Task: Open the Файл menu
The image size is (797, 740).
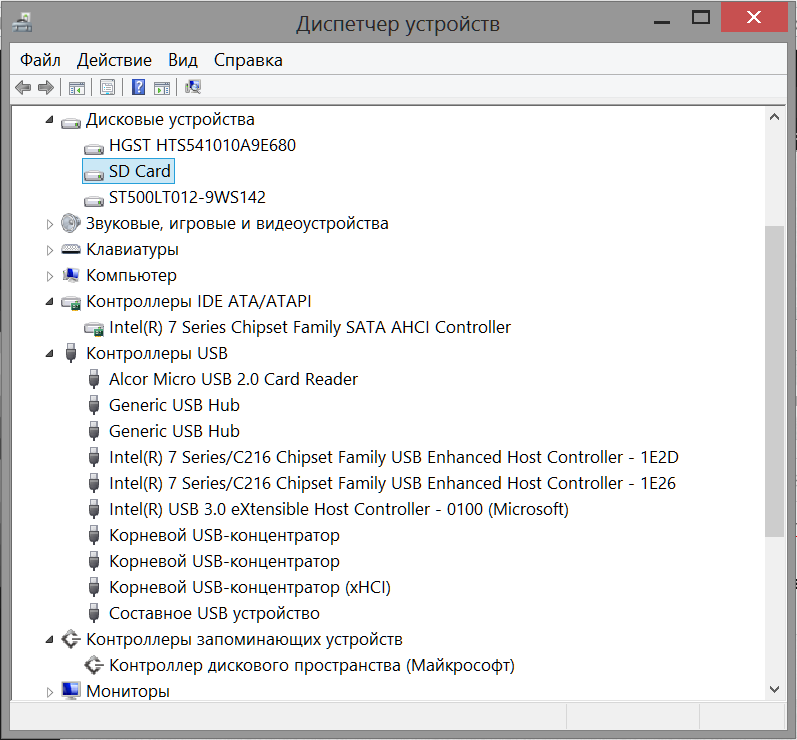Action: click(40, 60)
